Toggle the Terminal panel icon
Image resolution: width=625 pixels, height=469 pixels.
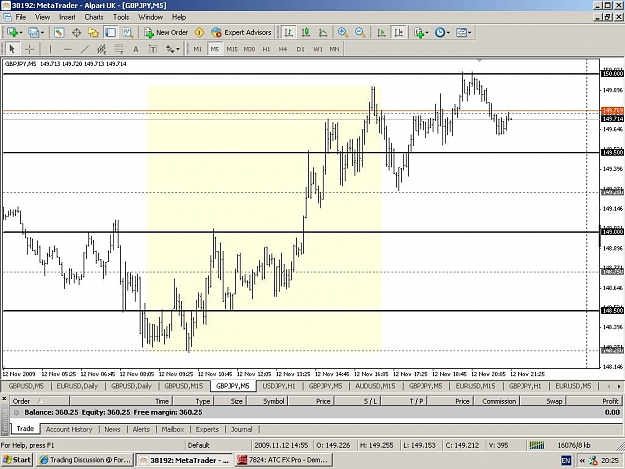tap(110, 32)
